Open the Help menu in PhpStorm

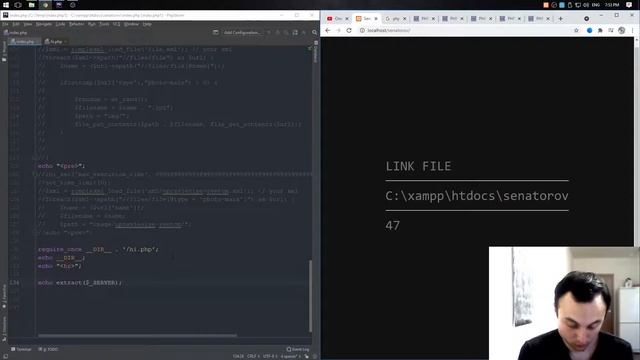click(147, 24)
